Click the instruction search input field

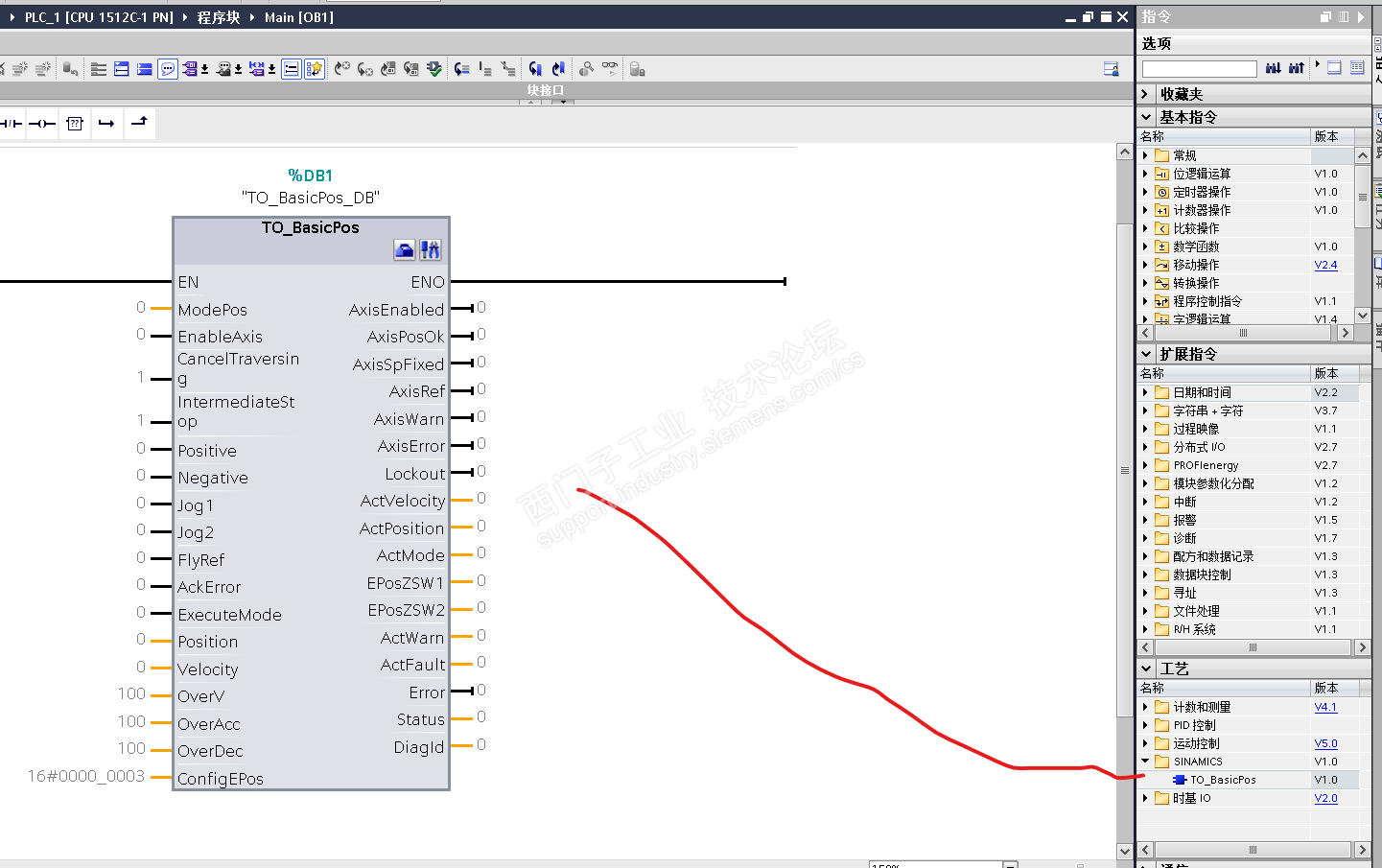coord(1199,68)
